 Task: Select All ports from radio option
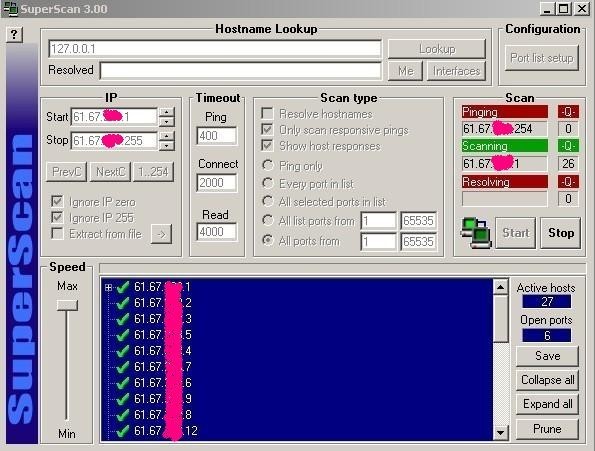point(268,240)
